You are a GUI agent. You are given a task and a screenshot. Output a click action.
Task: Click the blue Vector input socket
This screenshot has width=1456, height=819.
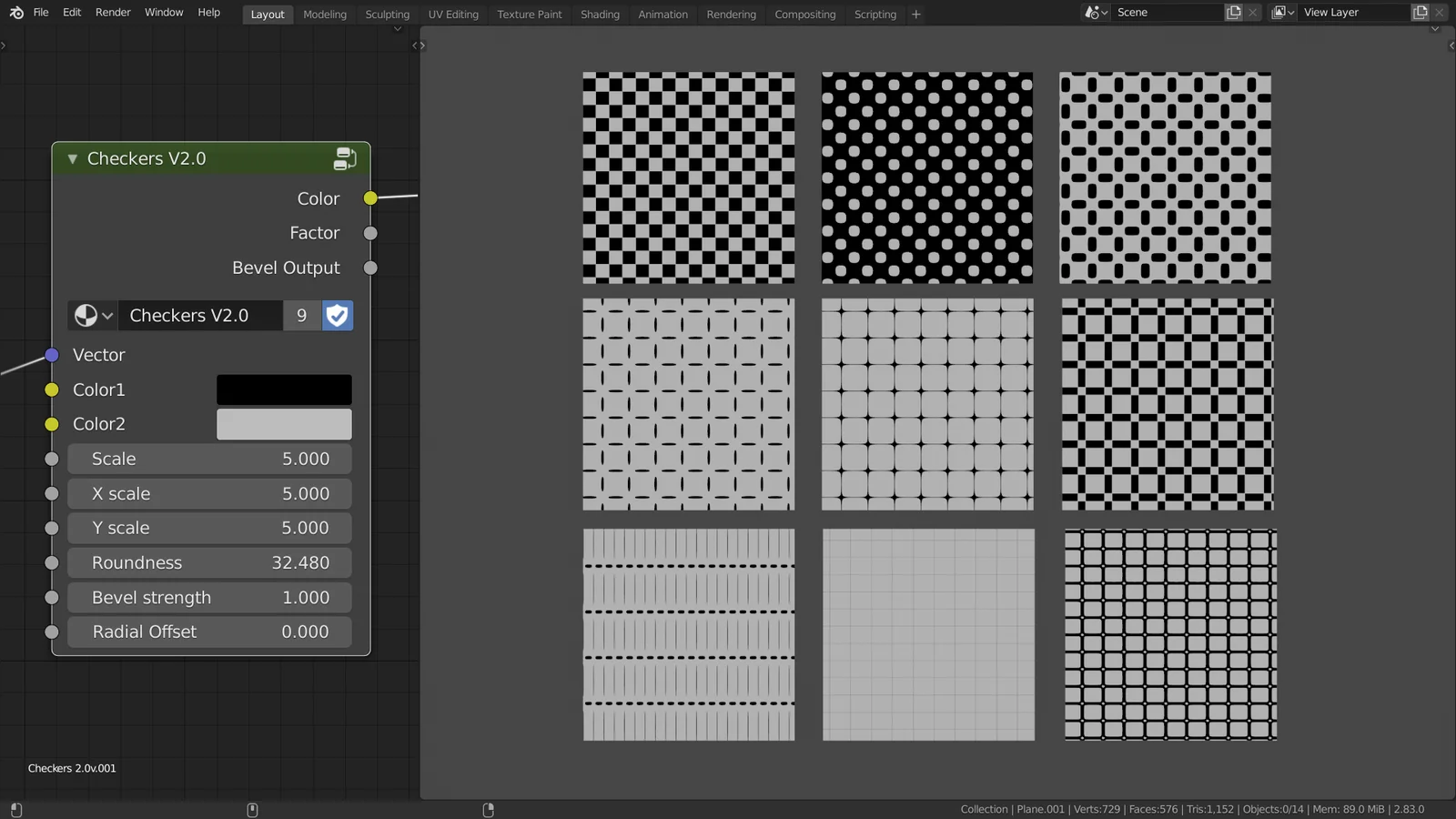[52, 355]
